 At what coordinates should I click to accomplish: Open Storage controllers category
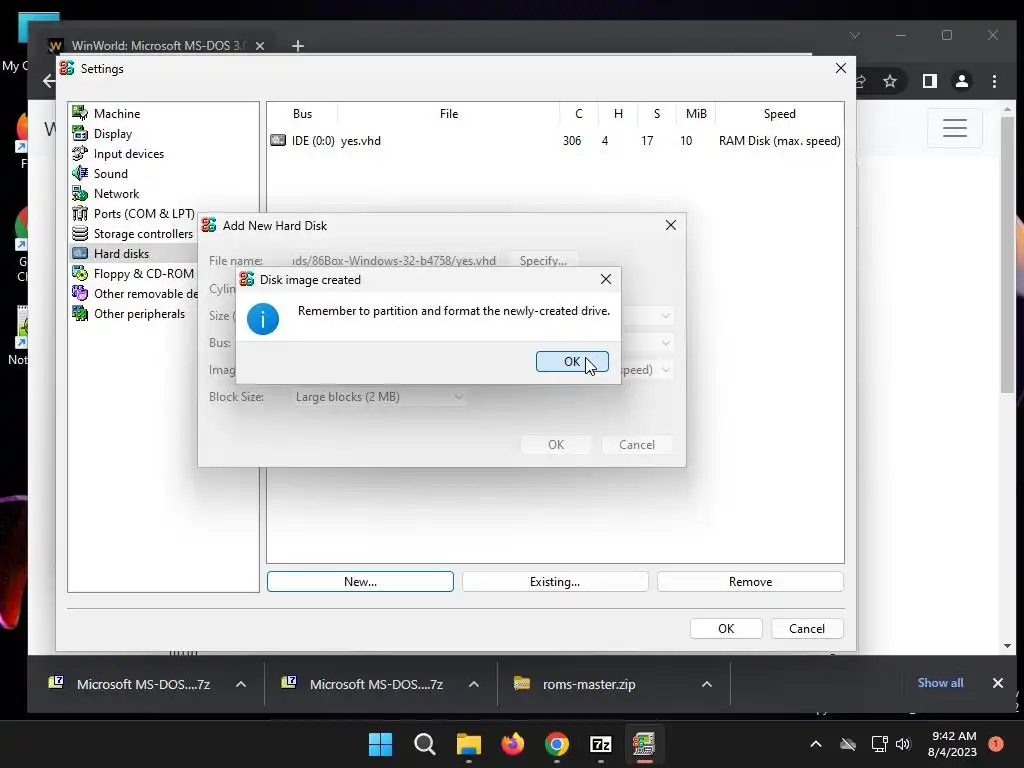click(x=143, y=234)
